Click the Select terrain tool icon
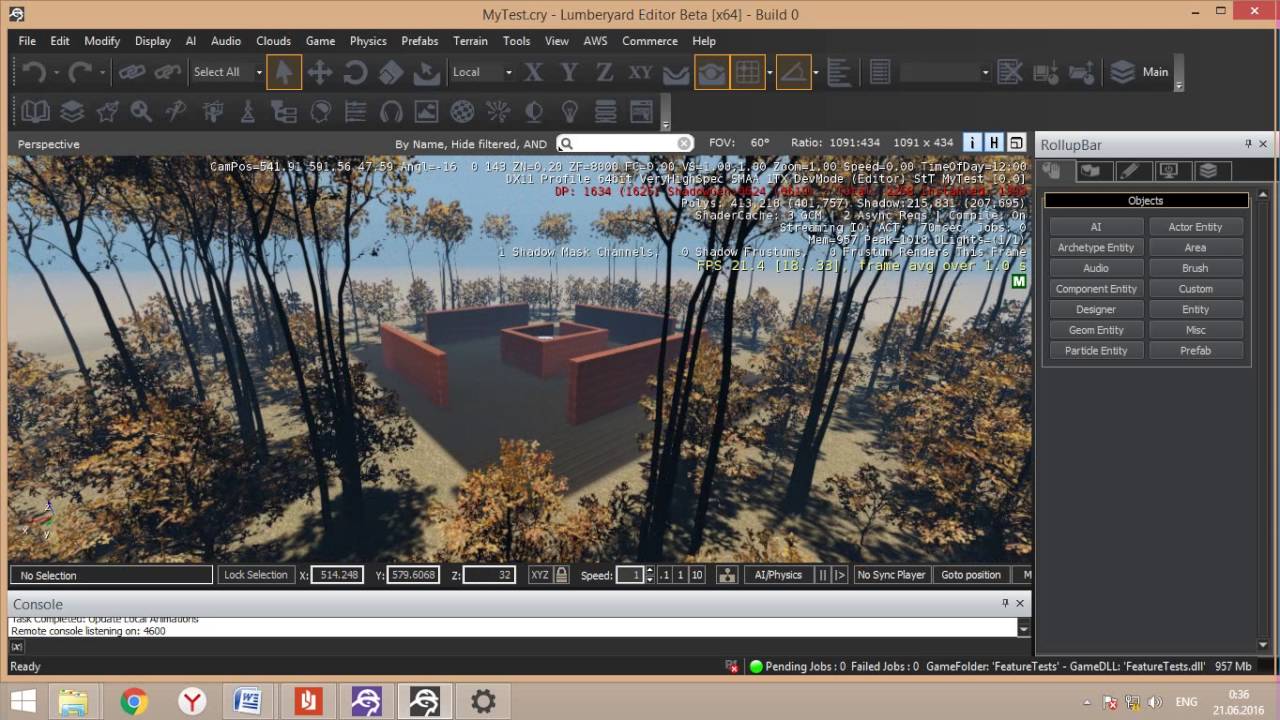 [427, 72]
